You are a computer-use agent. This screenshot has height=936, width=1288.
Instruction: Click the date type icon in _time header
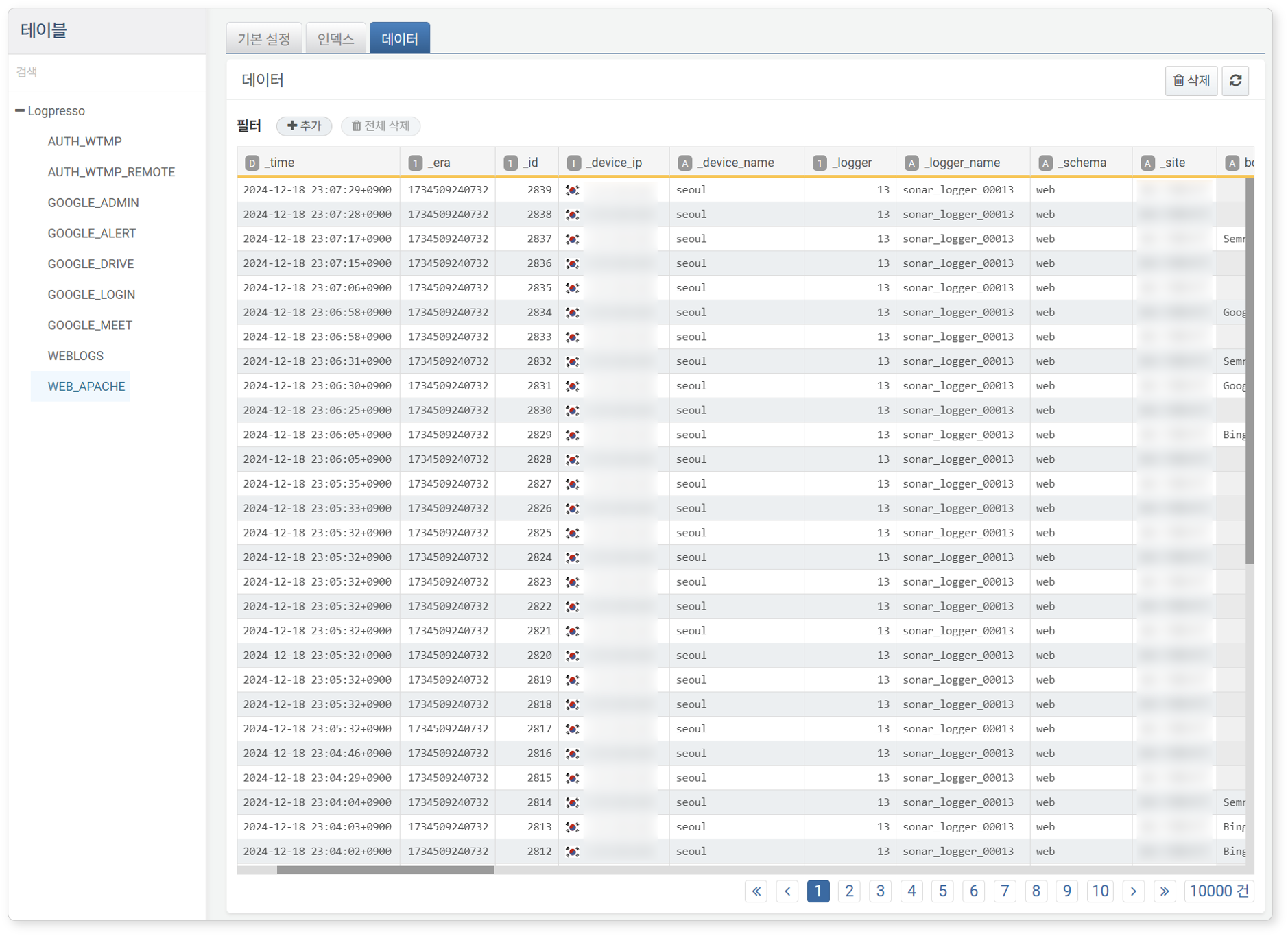pyautogui.click(x=252, y=163)
